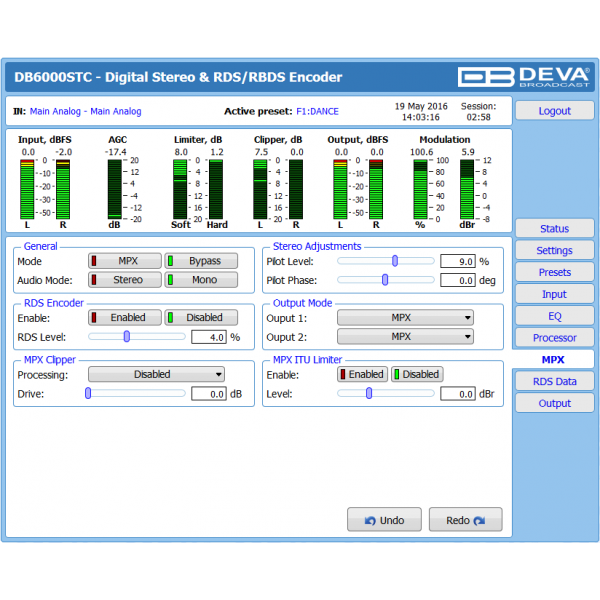Open the Processor tab
The image size is (600, 600).
(554, 338)
